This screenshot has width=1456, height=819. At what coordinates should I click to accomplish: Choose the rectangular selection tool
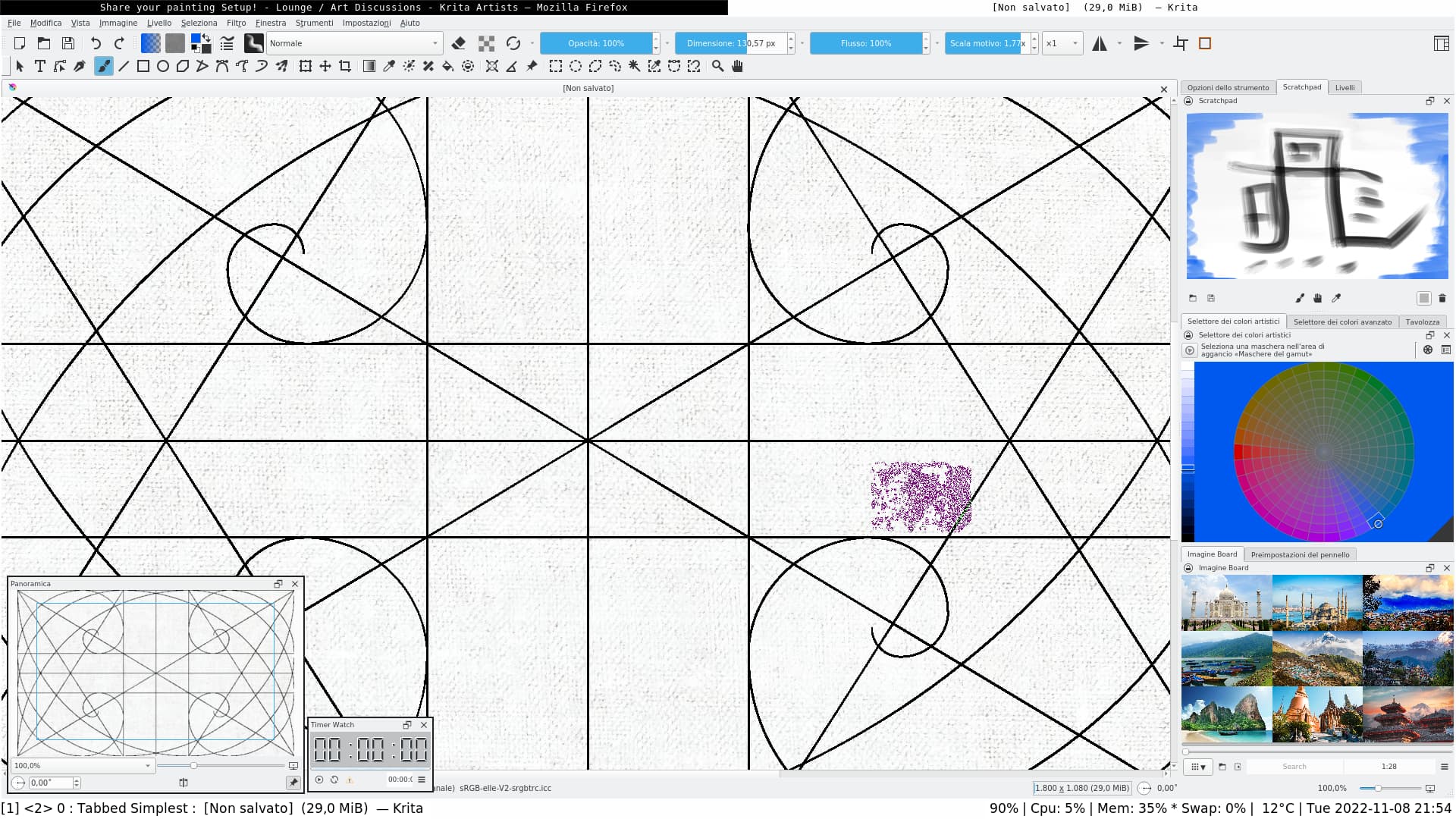[x=556, y=67]
